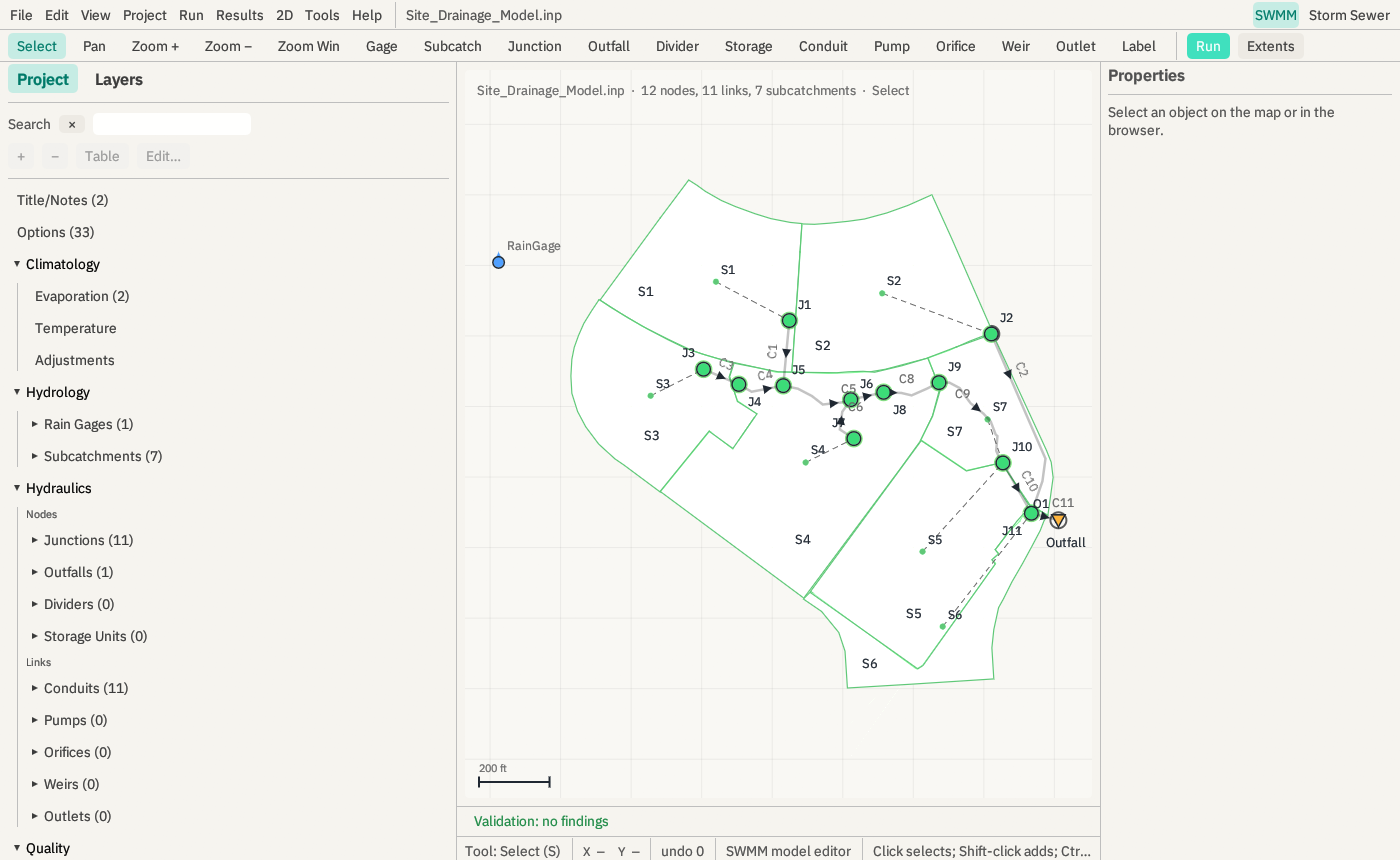
Task: Clear search with the × button
Action: 72,124
